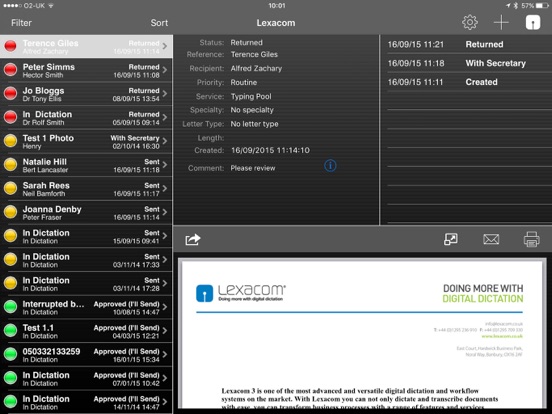Add a new dictation with plus icon
Viewport: 552px width, 414px height.
point(501,23)
